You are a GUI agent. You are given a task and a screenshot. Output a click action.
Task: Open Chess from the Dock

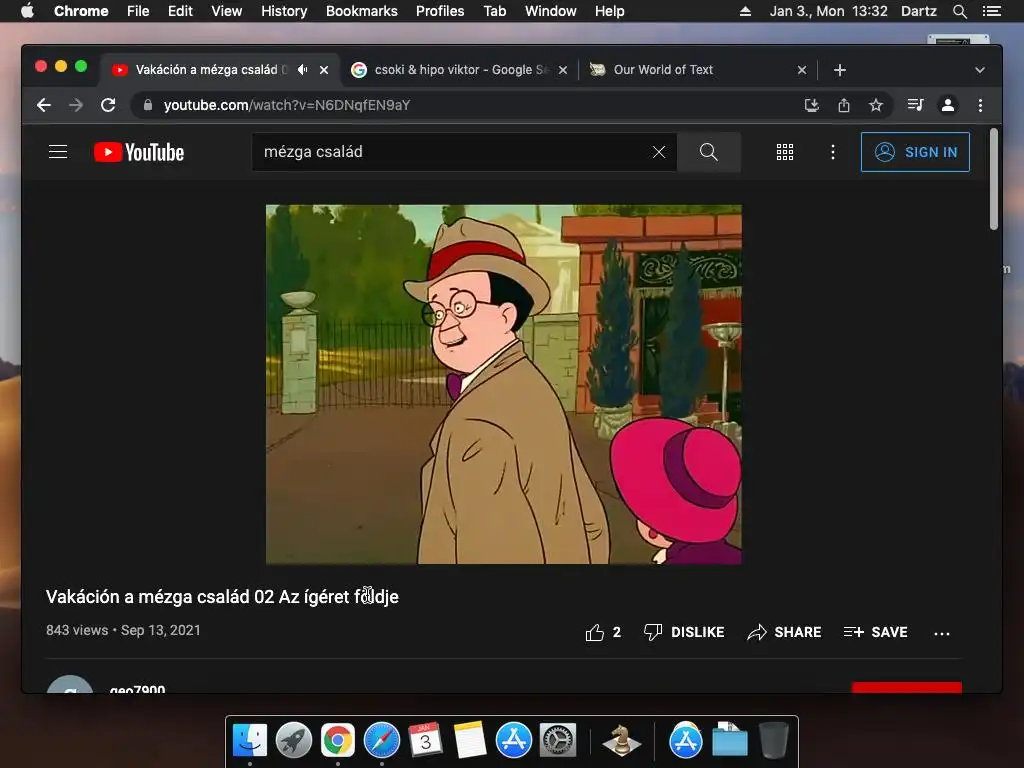(x=621, y=741)
